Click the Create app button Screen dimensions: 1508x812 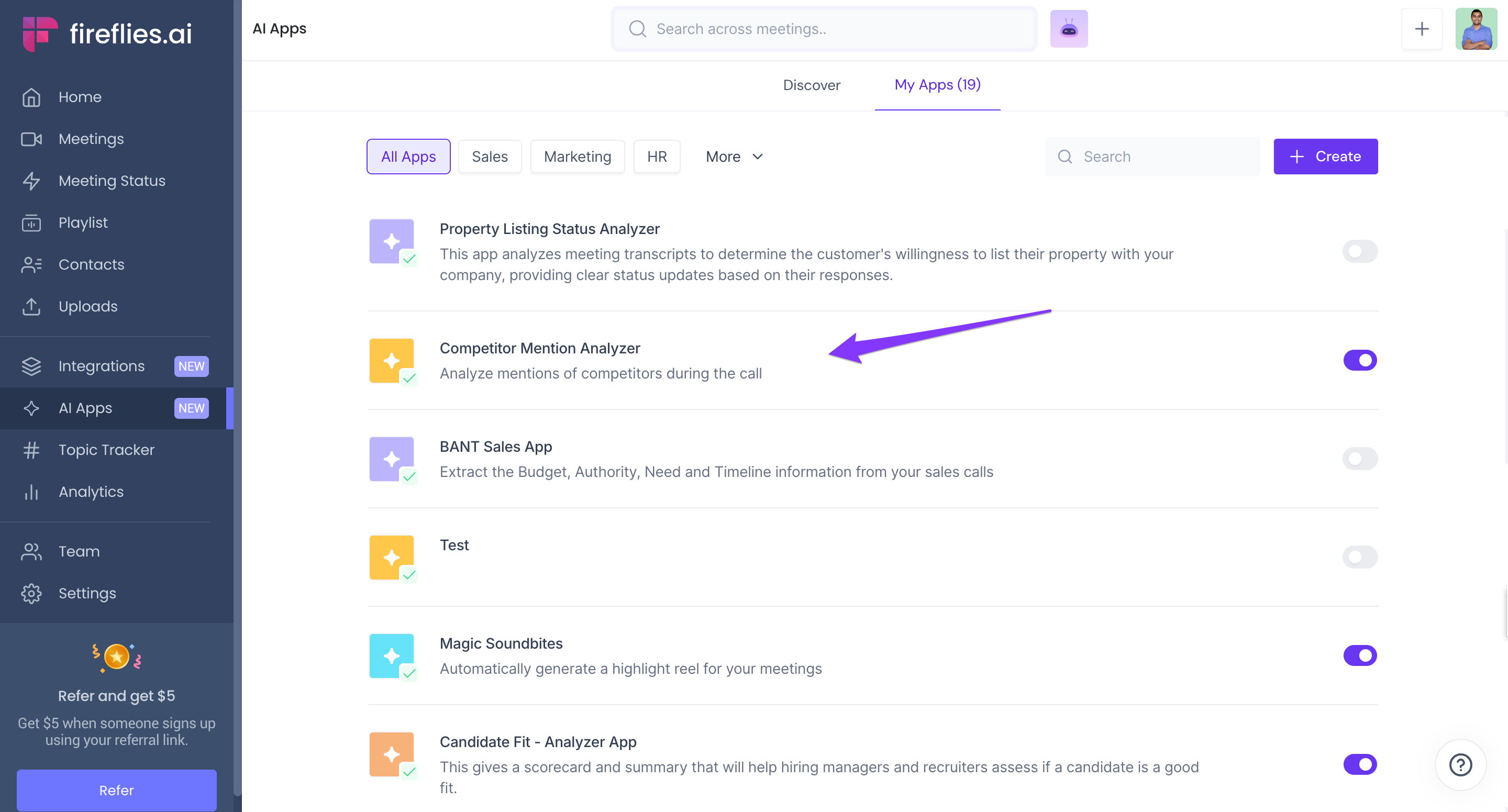tap(1325, 157)
